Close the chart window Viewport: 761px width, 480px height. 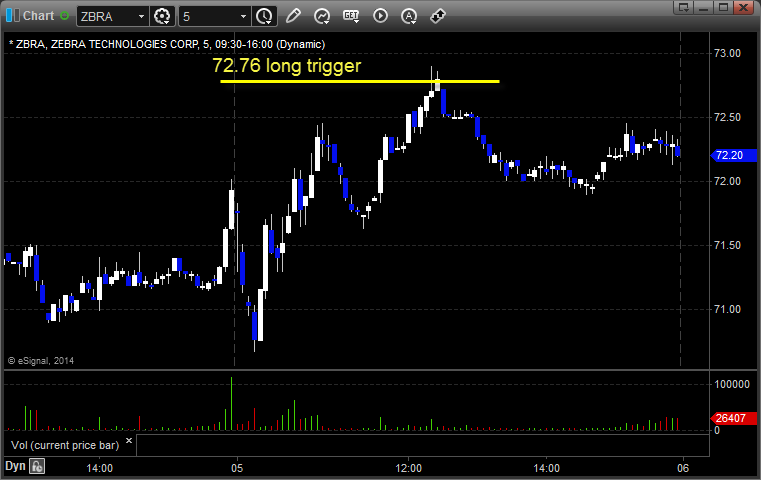pyautogui.click(x=743, y=7)
